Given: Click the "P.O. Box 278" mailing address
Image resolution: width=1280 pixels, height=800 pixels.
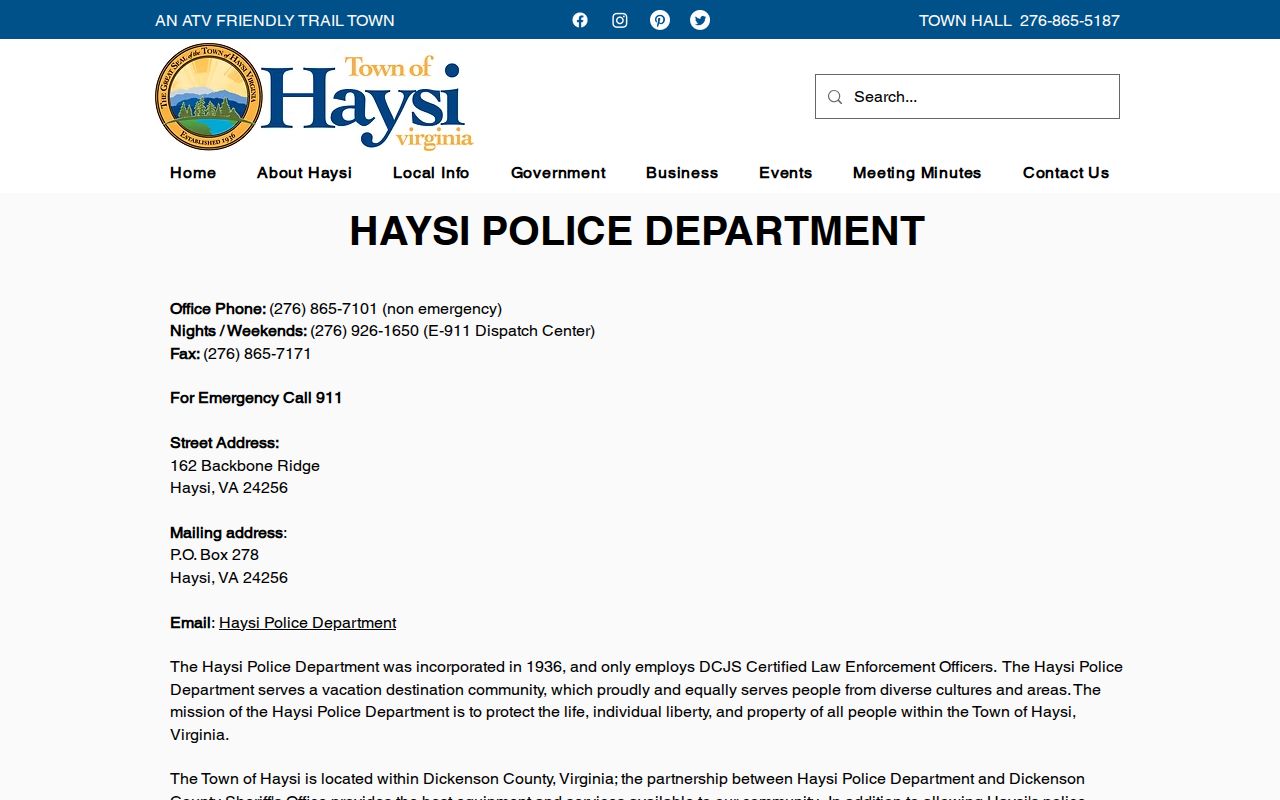Looking at the screenshot, I should tap(214, 555).
